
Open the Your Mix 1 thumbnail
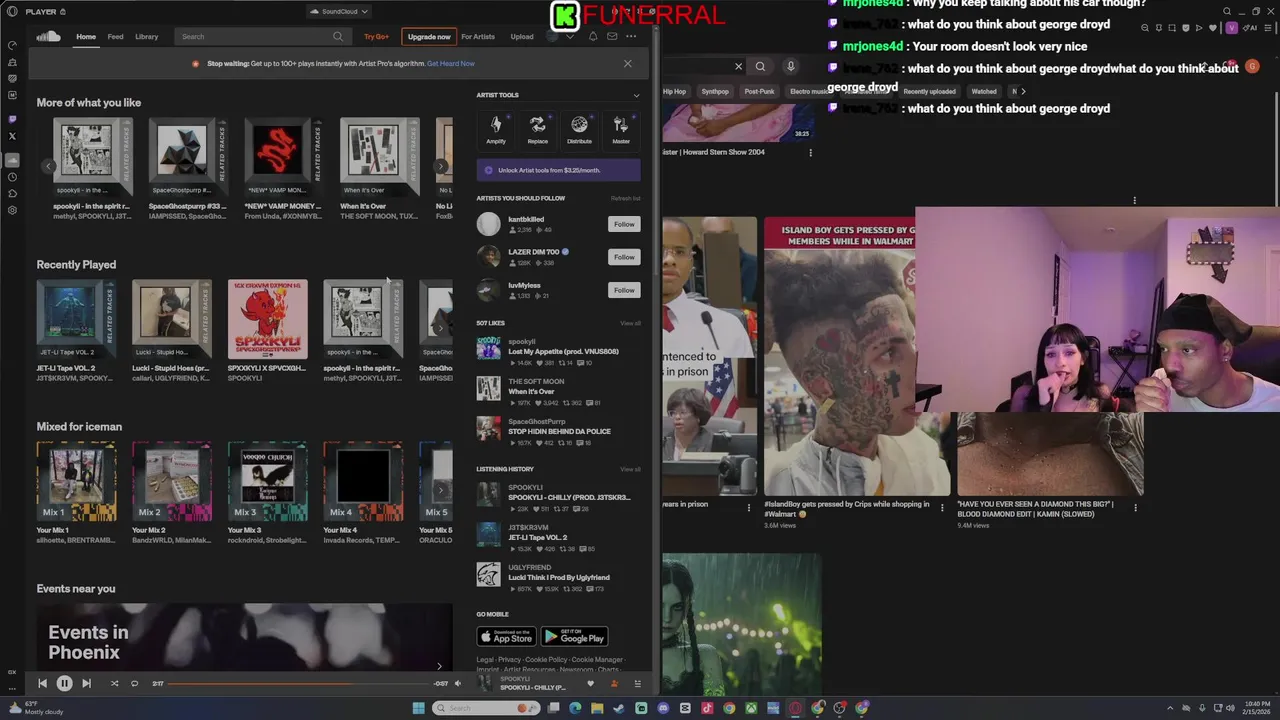tap(76, 482)
